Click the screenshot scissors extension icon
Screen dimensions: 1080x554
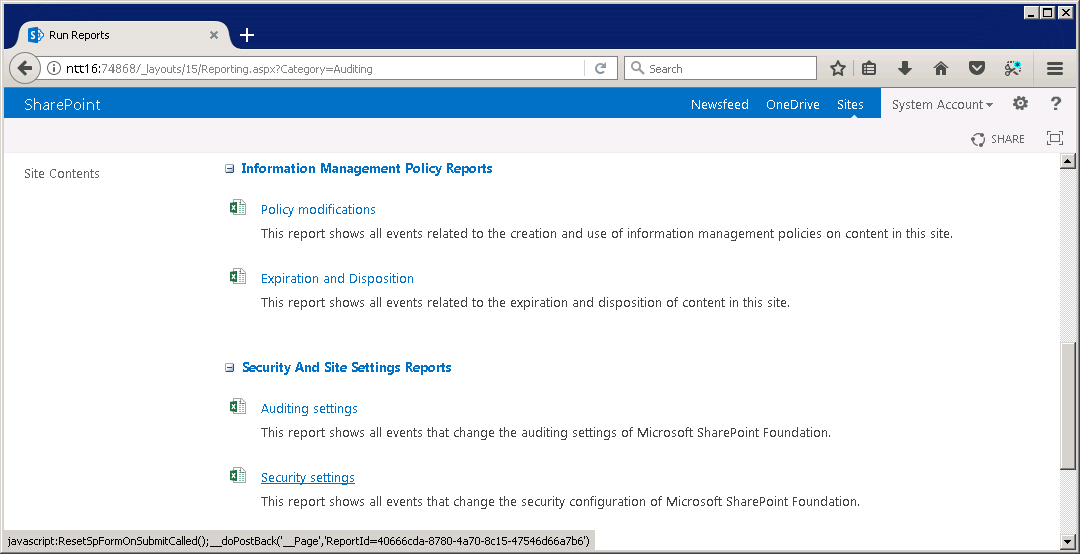1012,68
